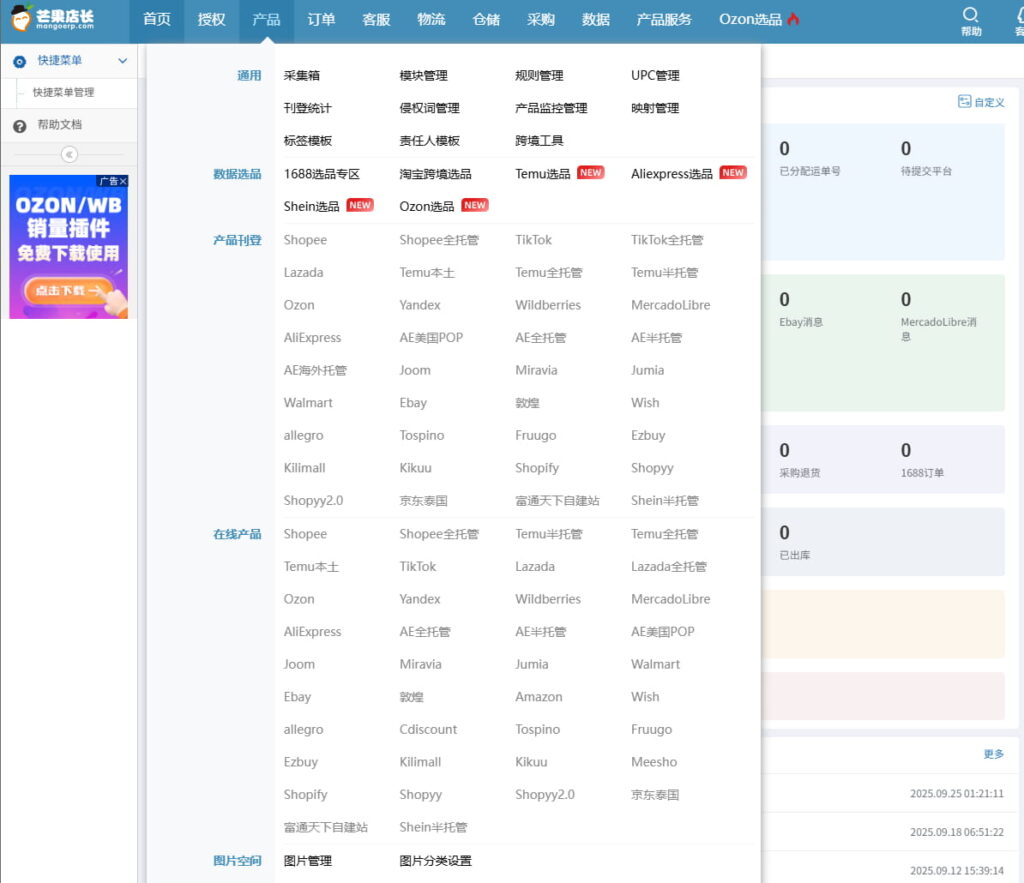
Task: Expand the 快捷菜单 chevron arrow
Action: 122,61
